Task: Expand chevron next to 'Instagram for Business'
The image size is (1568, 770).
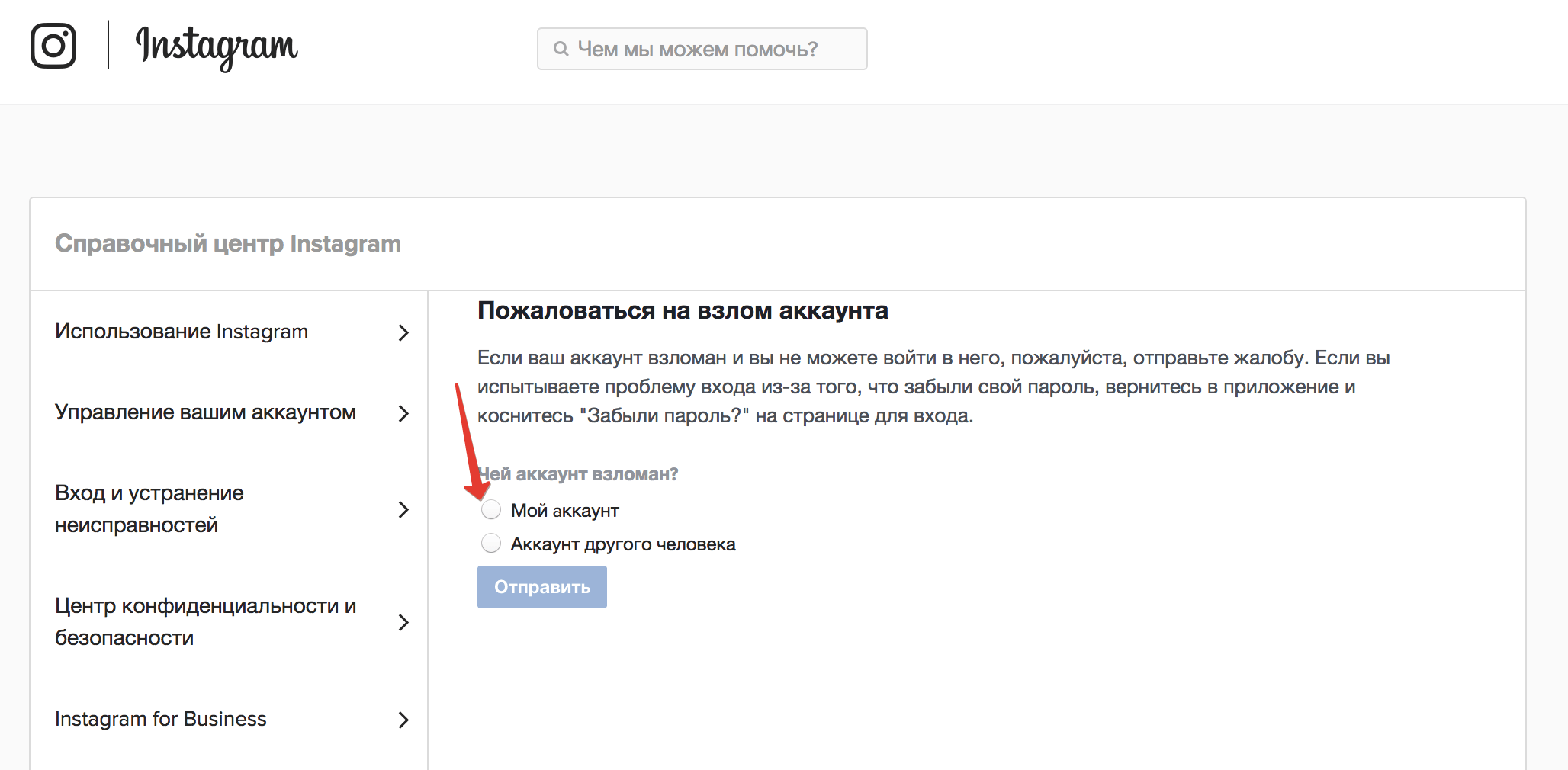Action: coord(403,720)
